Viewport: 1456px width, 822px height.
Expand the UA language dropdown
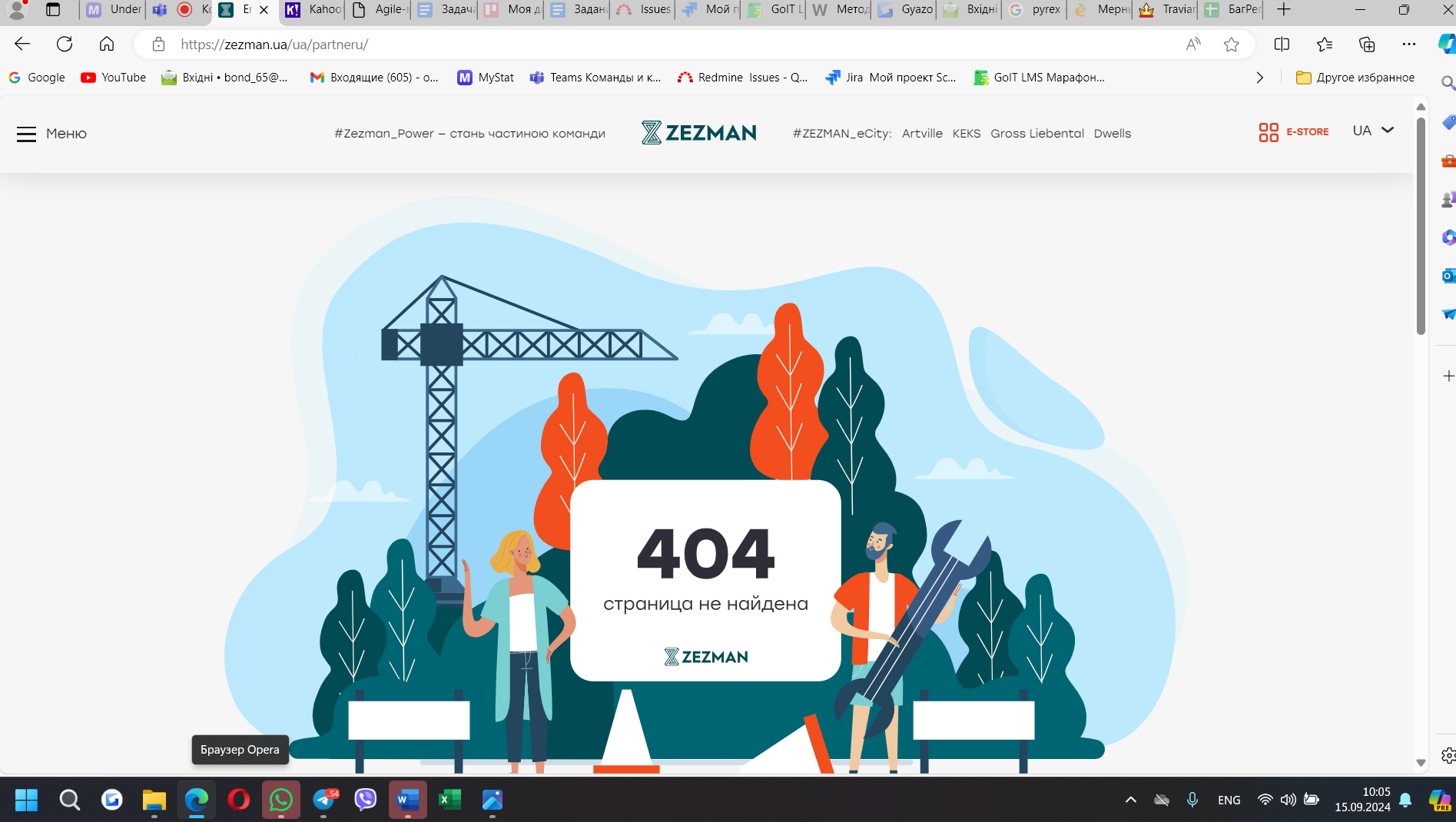(x=1373, y=131)
